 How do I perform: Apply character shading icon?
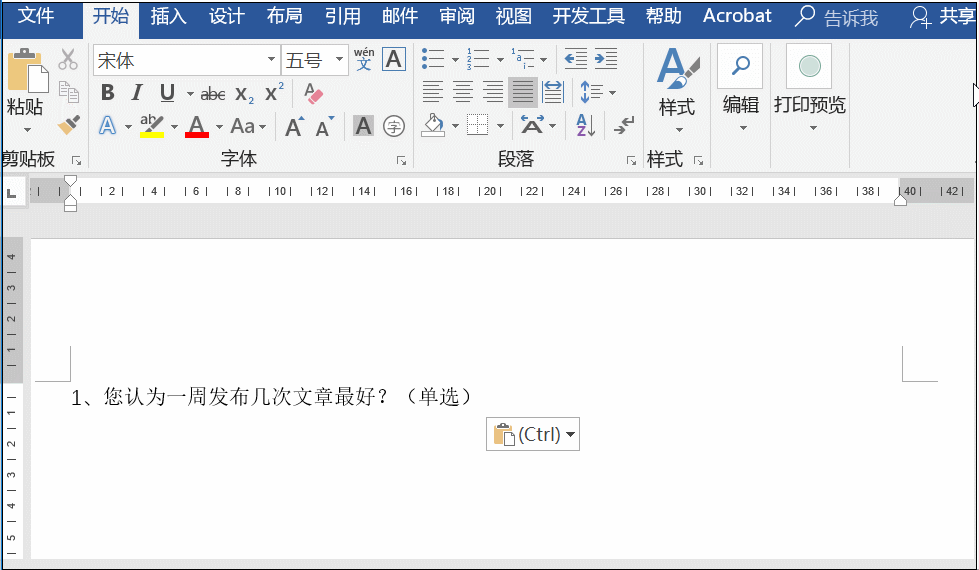coord(363,126)
